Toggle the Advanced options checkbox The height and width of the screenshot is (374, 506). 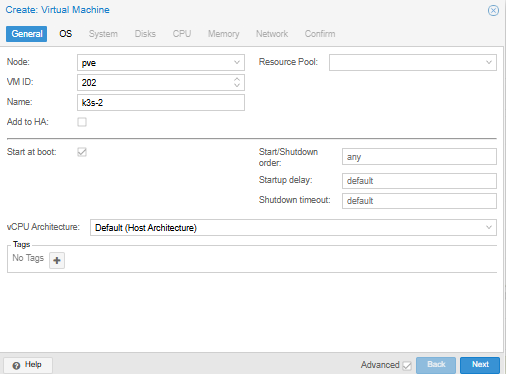pos(407,366)
